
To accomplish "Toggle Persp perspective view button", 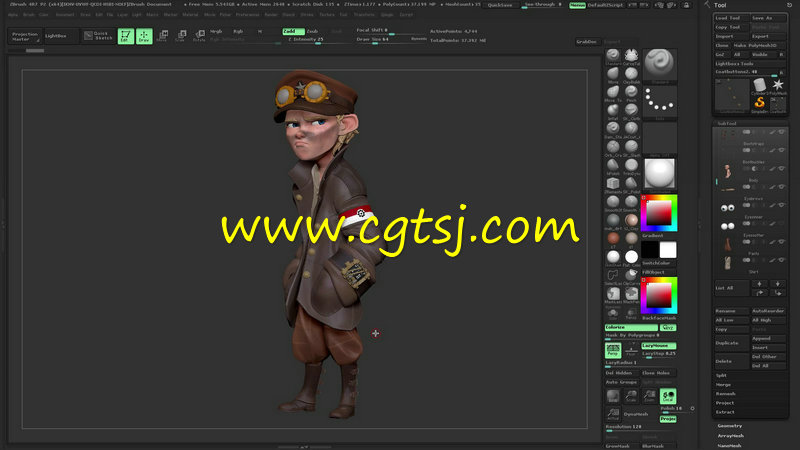I will click(613, 351).
